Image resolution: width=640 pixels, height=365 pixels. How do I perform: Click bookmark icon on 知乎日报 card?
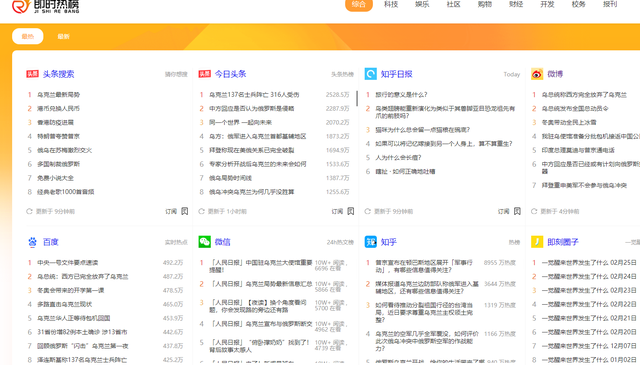517,211
